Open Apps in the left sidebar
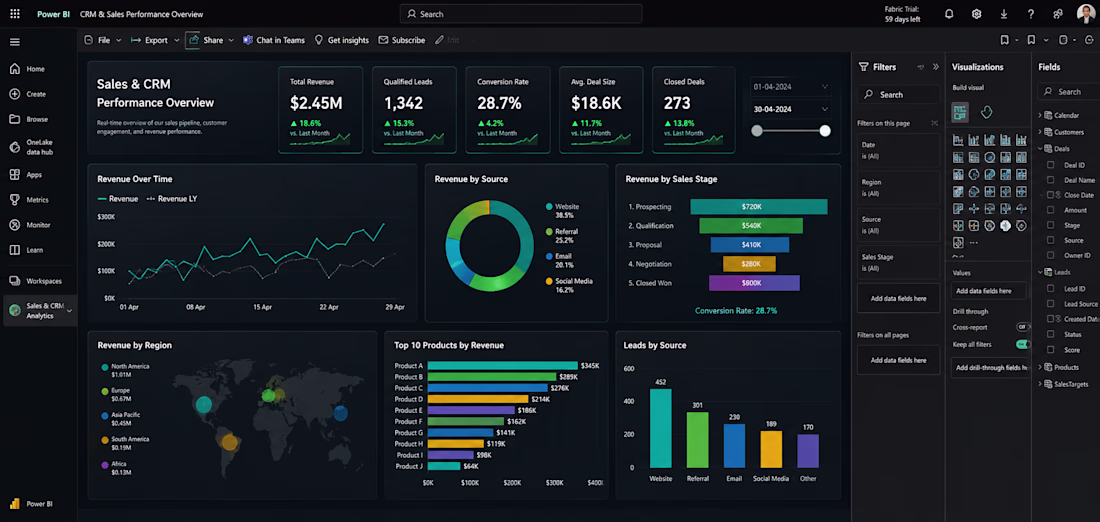1100x522 pixels. click(26, 175)
